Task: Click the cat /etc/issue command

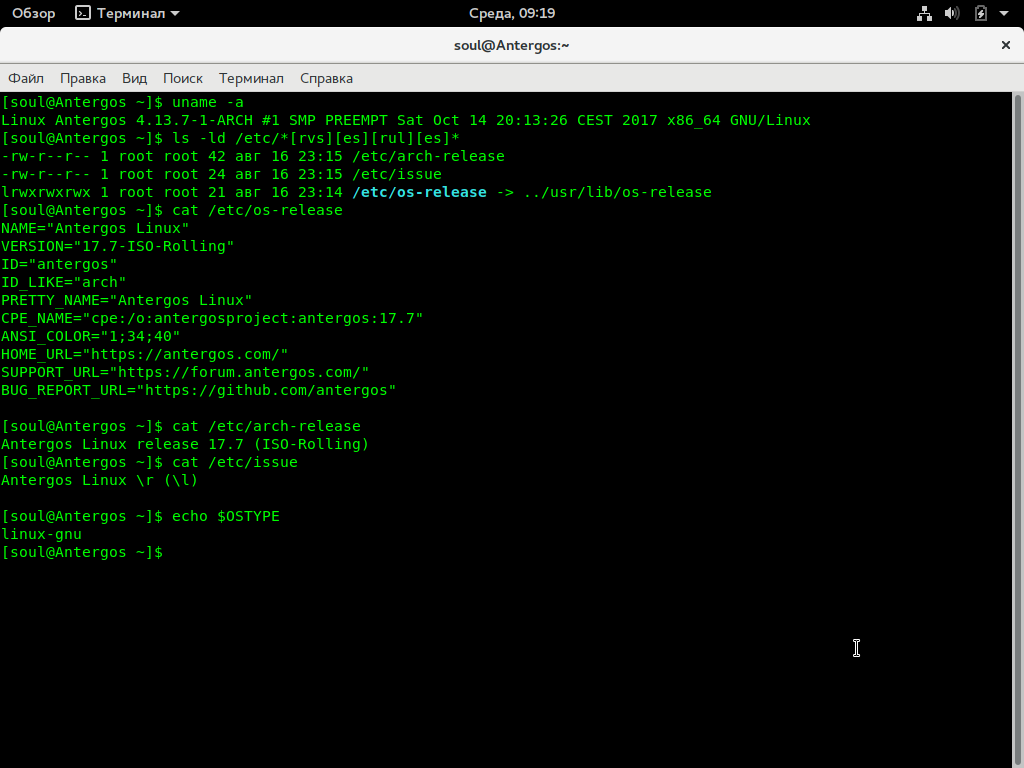Action: coord(234,462)
